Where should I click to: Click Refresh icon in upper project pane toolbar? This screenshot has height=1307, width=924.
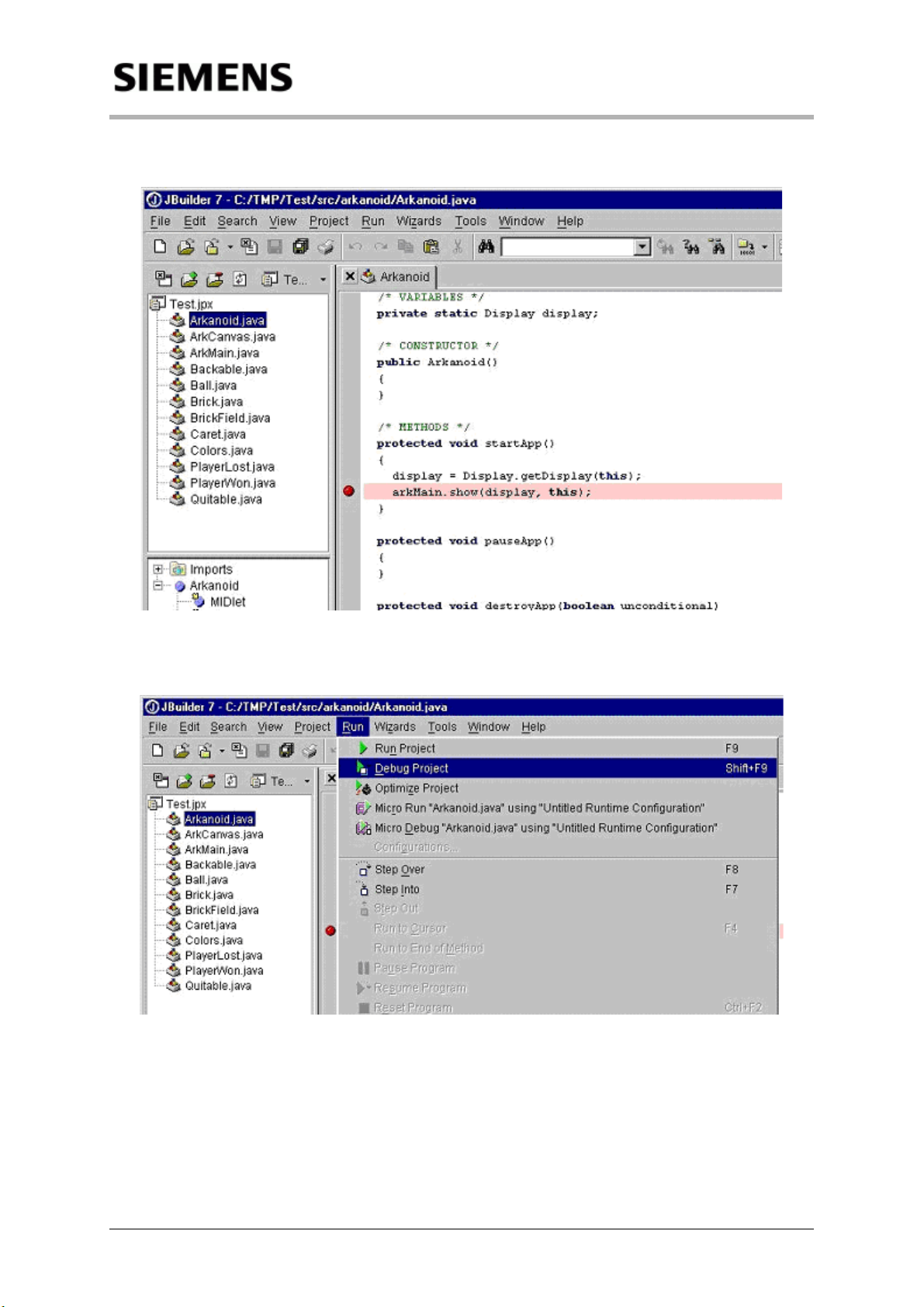pyautogui.click(x=241, y=279)
